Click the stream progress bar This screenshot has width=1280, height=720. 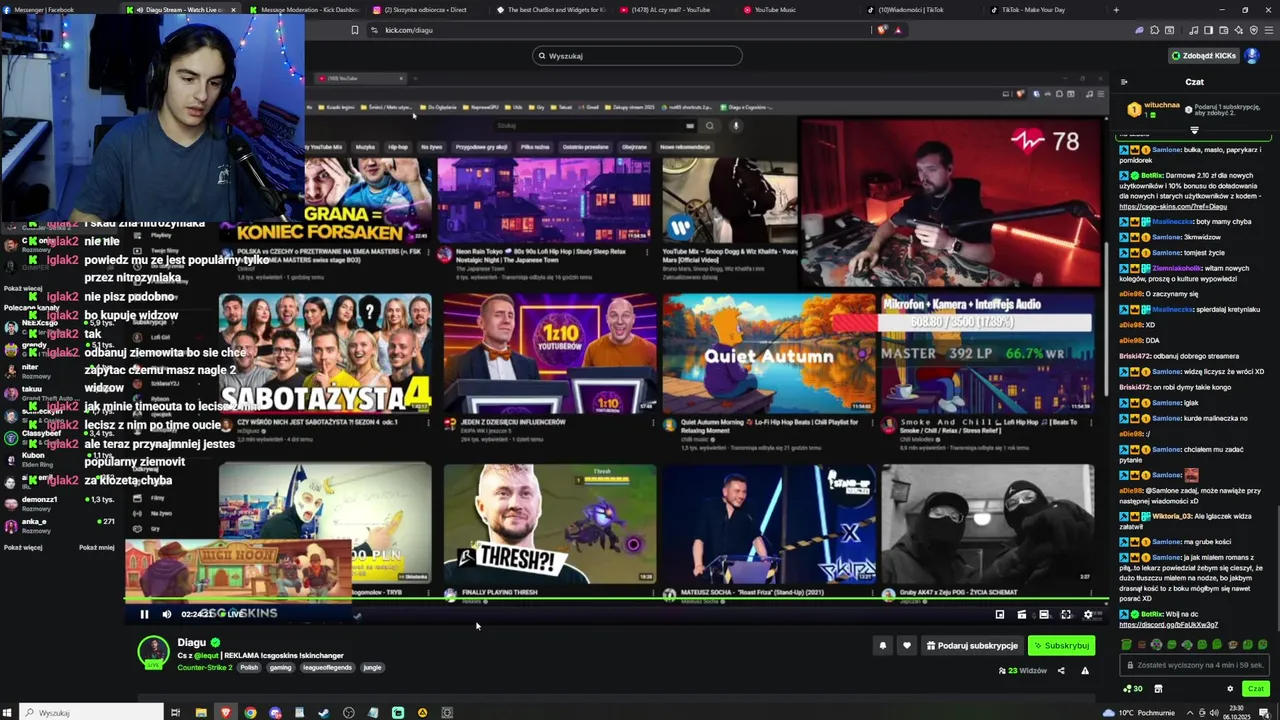(x=615, y=600)
